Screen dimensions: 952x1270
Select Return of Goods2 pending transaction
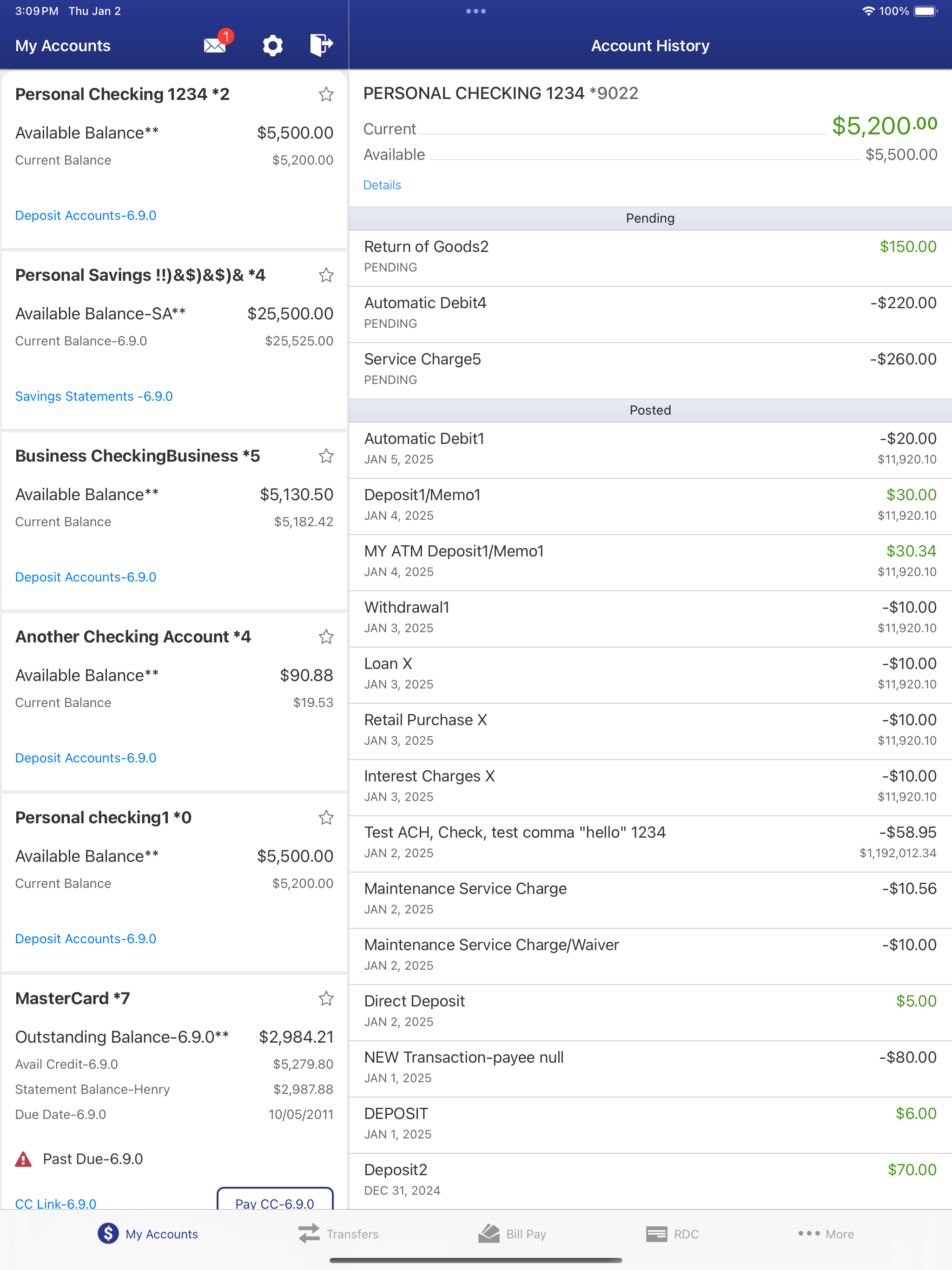point(650,258)
